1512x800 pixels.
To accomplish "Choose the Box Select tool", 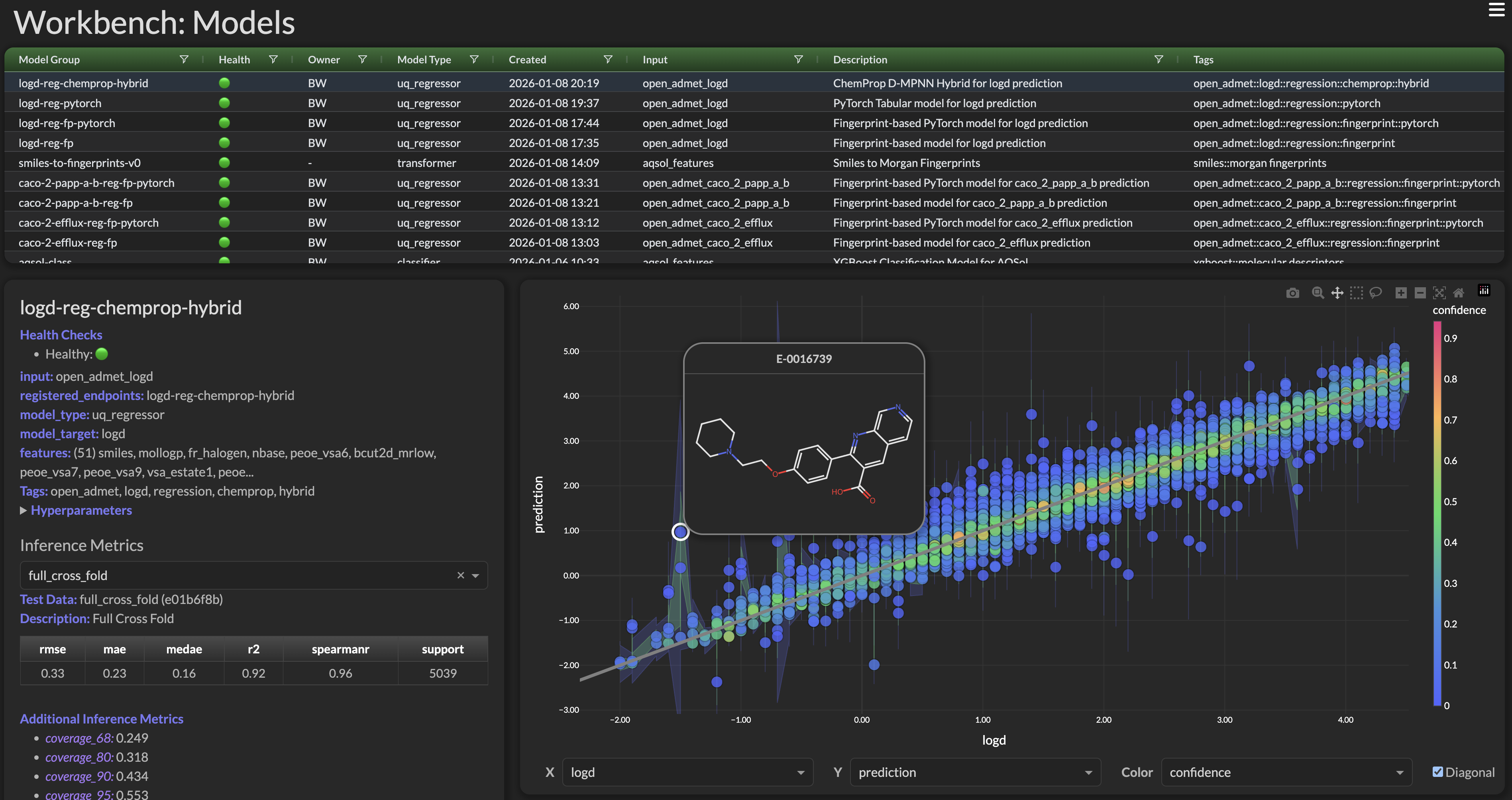I will point(1357,293).
